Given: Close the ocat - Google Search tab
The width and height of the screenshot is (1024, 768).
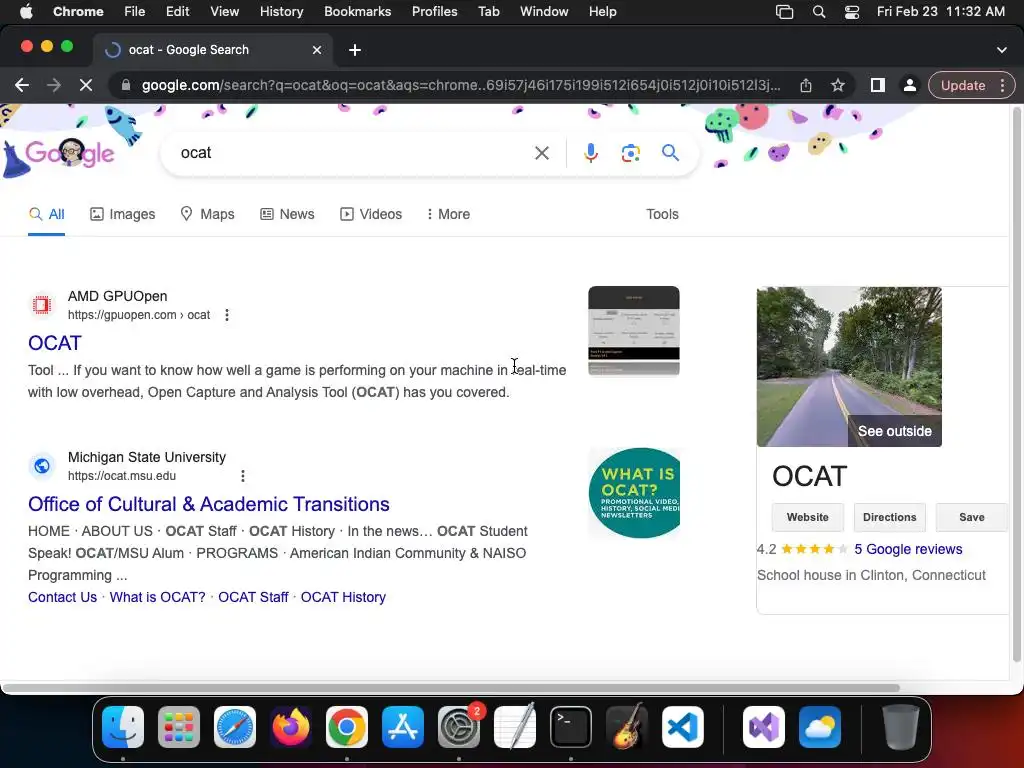Looking at the screenshot, I should [x=317, y=50].
